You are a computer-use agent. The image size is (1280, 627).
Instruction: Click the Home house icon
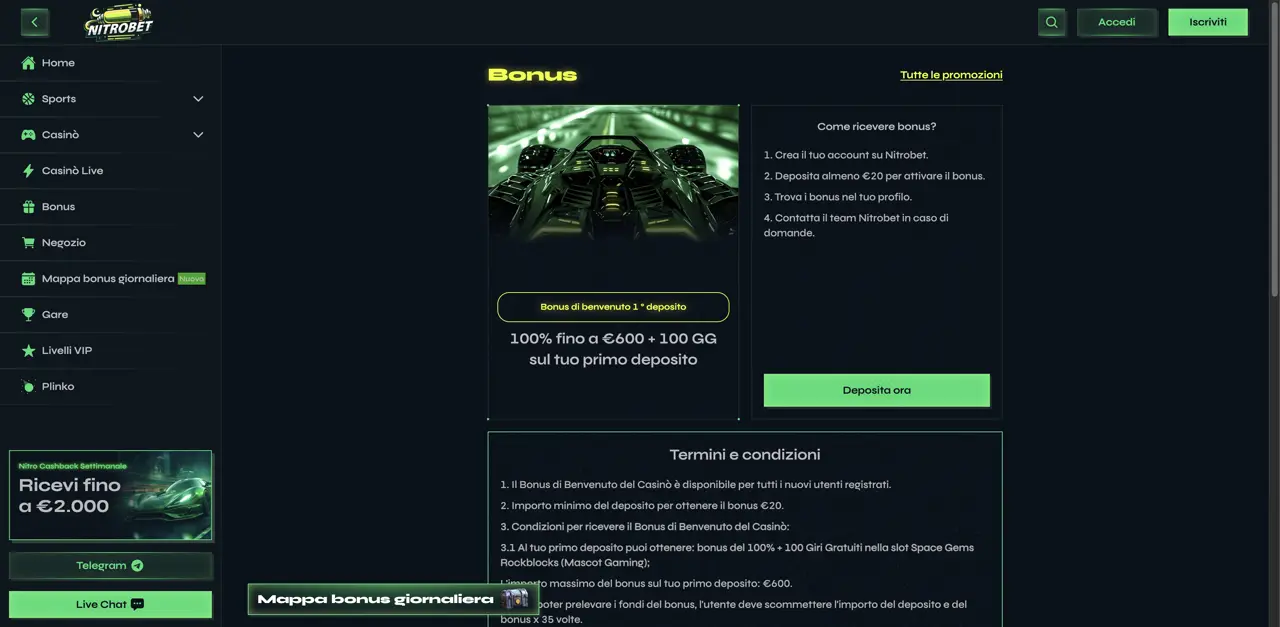[x=28, y=63]
